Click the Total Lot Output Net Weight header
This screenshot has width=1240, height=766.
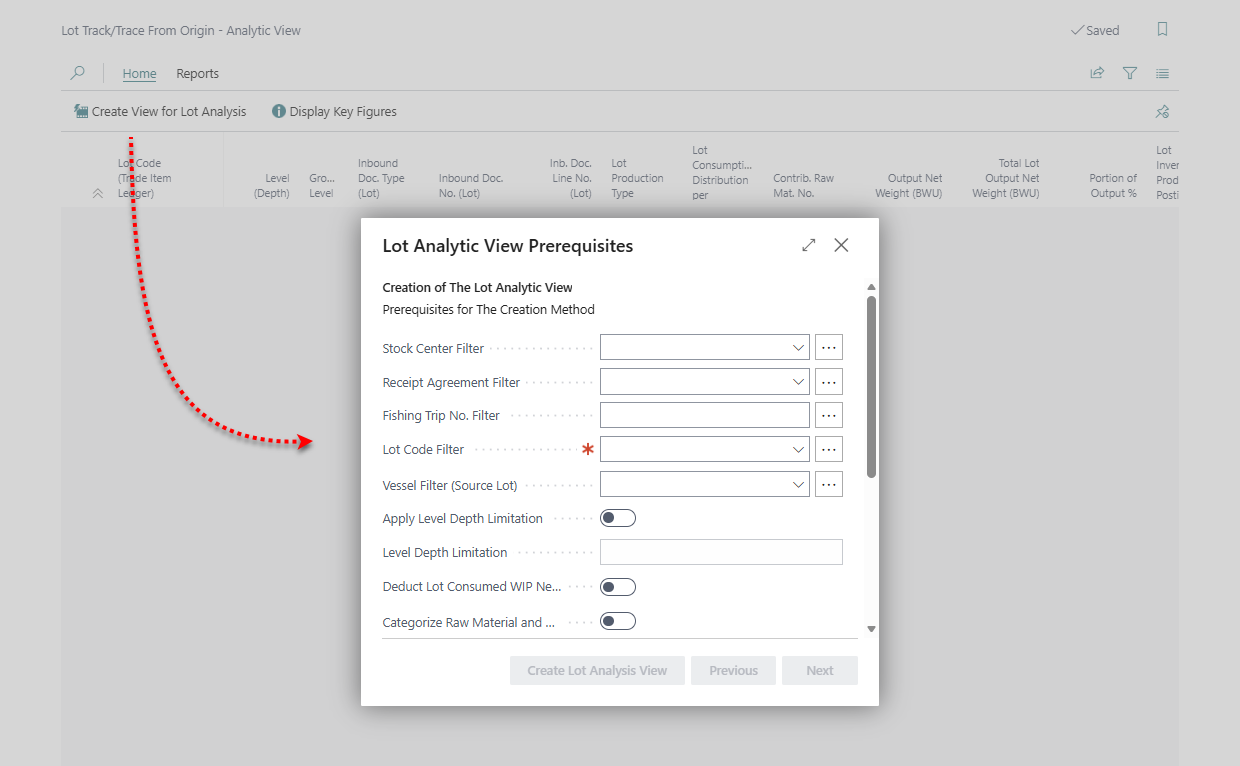pyautogui.click(x=1006, y=178)
